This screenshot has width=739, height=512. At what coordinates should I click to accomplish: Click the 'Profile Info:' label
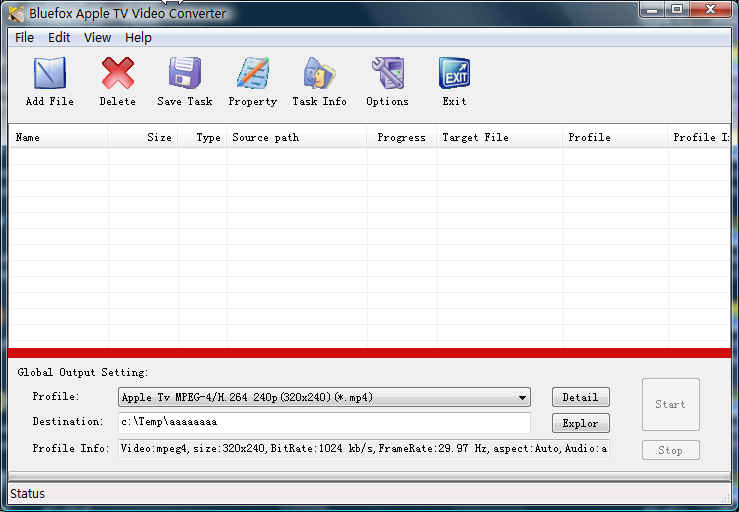(71, 448)
